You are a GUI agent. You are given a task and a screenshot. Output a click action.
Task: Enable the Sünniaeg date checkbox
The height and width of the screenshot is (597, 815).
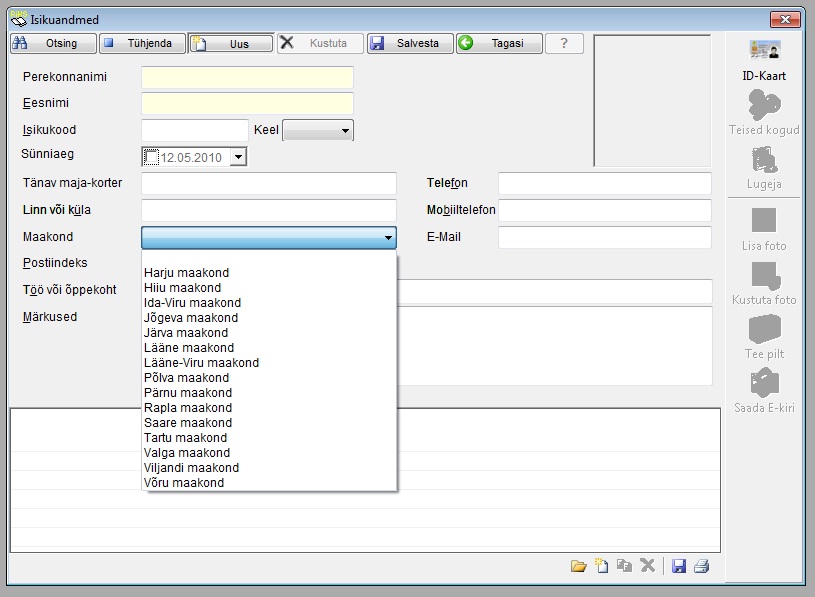click(152, 157)
